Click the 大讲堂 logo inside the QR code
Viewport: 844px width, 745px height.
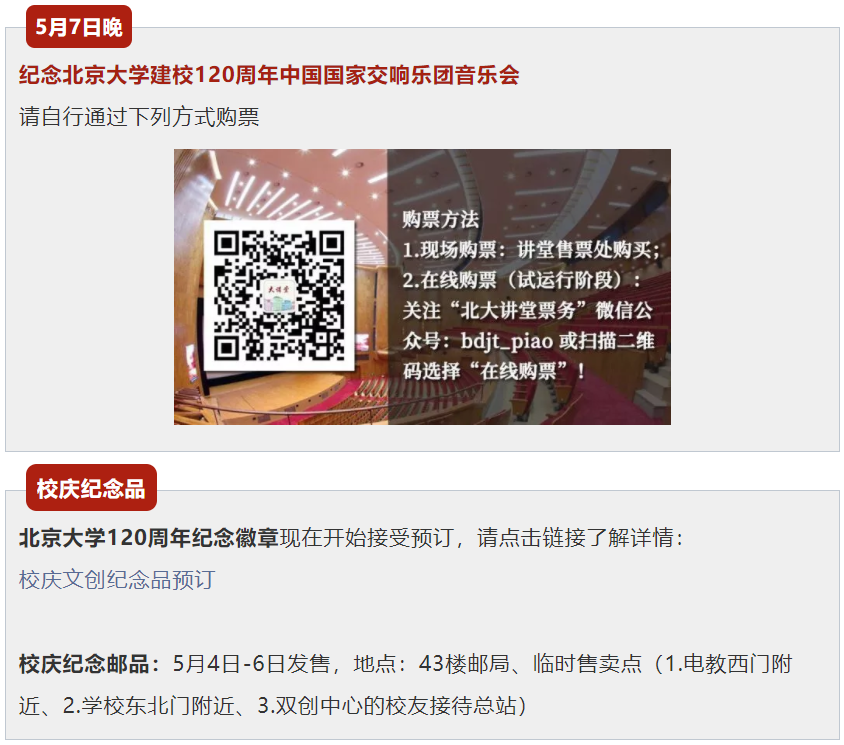[279, 296]
